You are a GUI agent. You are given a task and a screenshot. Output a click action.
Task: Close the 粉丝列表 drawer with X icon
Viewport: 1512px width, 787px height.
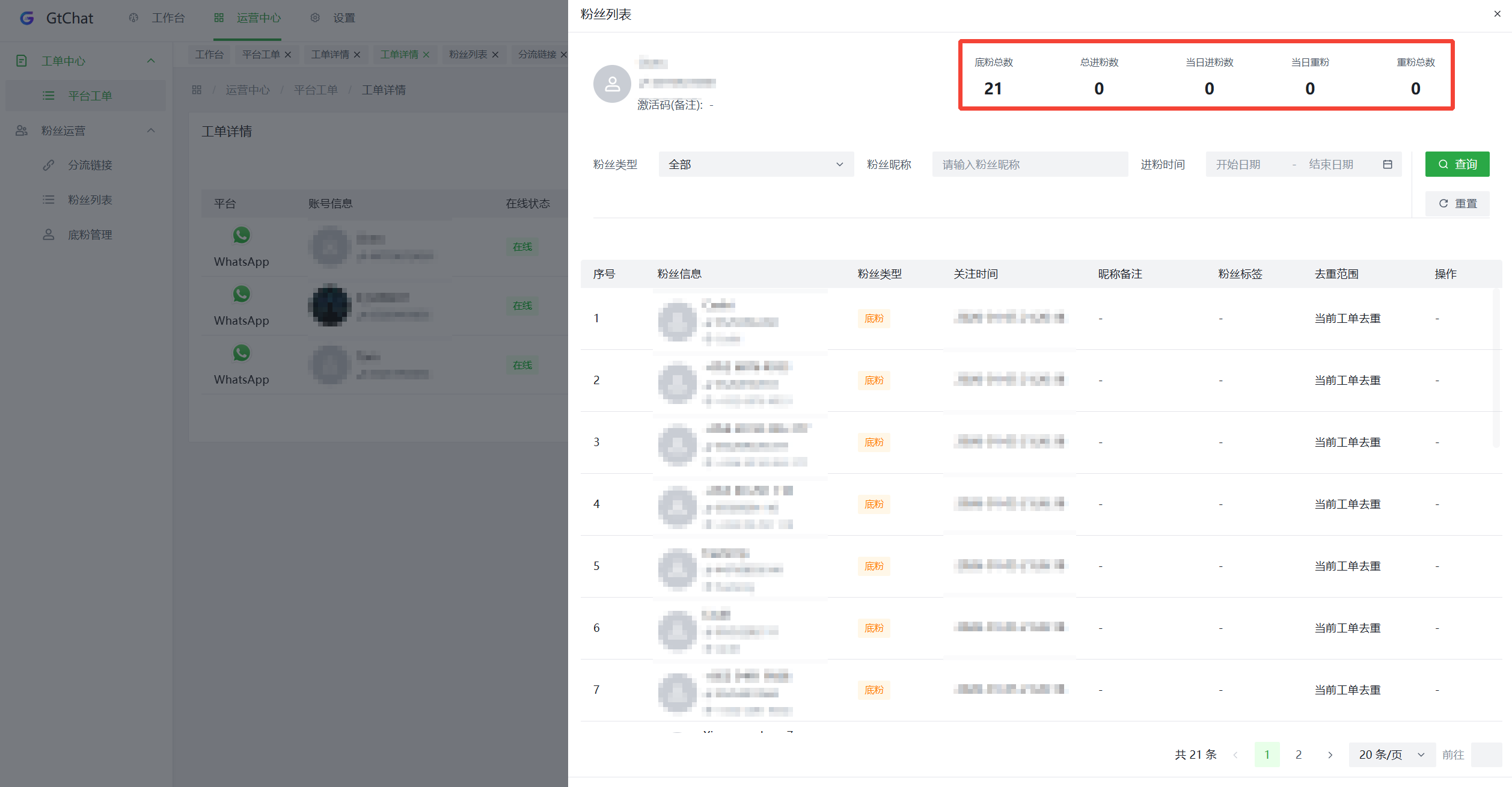pyautogui.click(x=1497, y=14)
